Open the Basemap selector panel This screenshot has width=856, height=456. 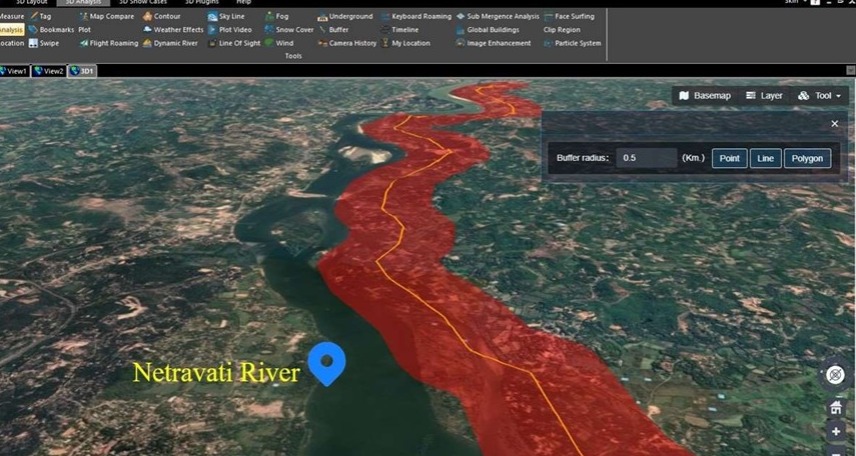[705, 96]
